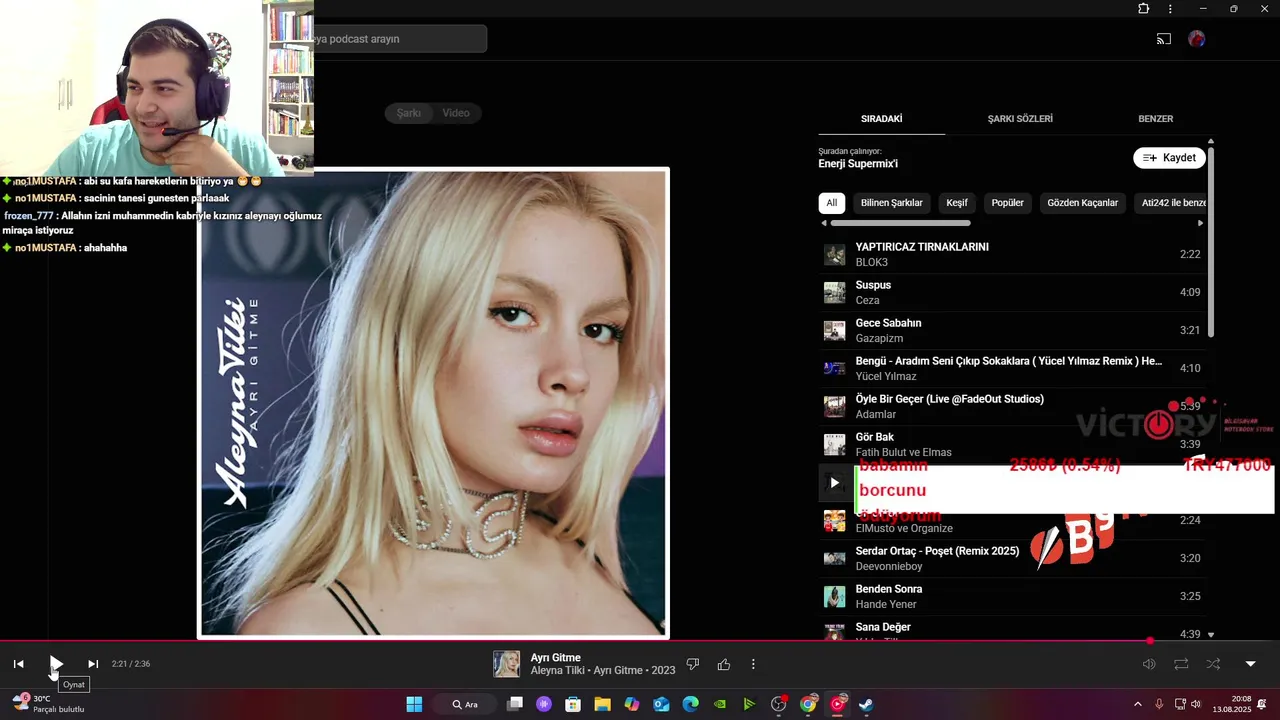Open the account profile avatar
Image resolution: width=1280 pixels, height=720 pixels.
click(1197, 39)
